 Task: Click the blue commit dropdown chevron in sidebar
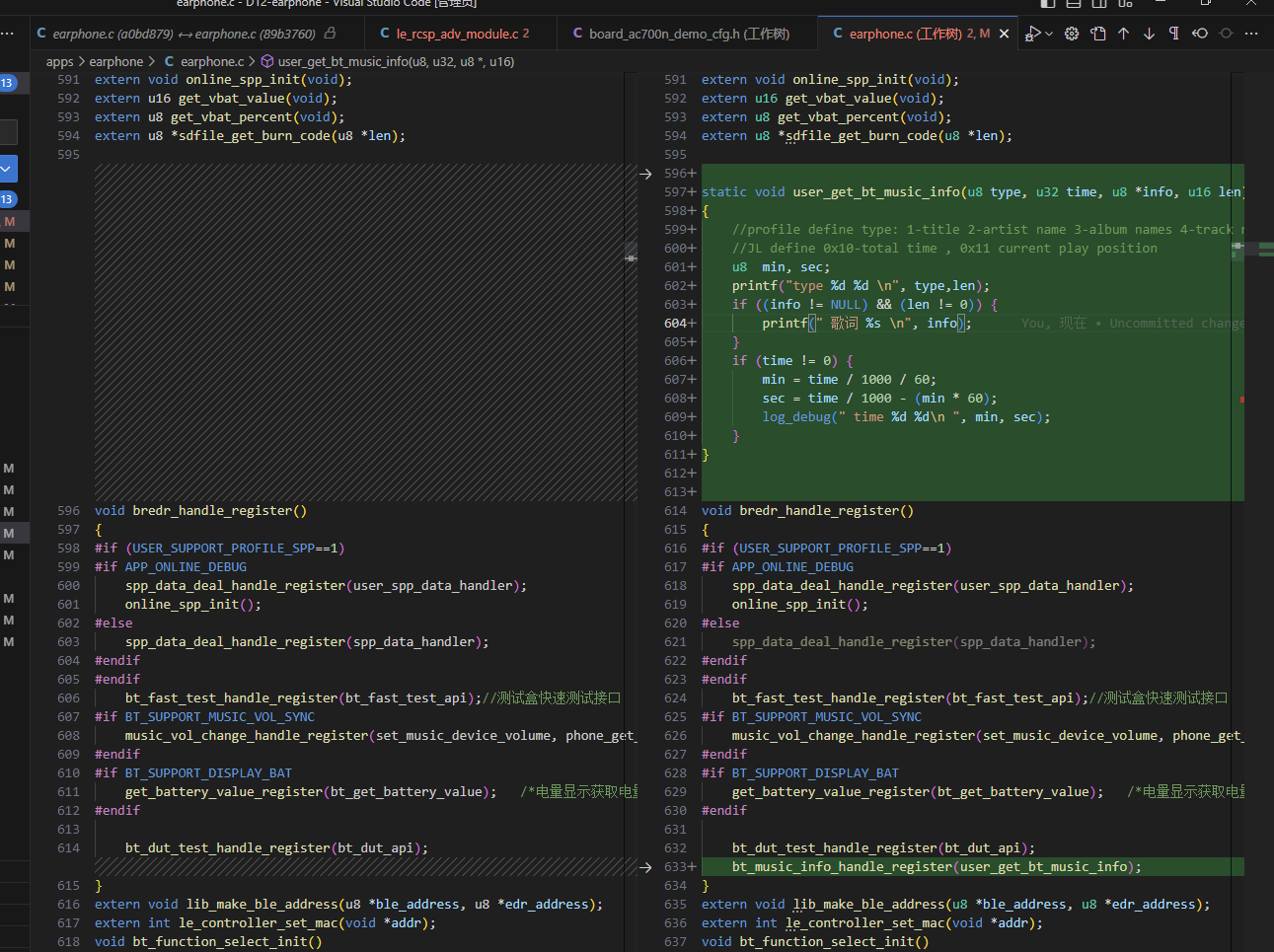tap(8, 169)
